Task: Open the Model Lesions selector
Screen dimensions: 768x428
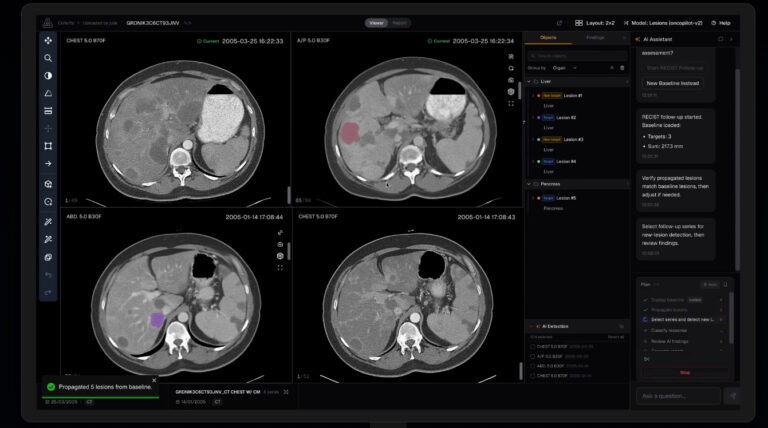Action: coord(663,23)
